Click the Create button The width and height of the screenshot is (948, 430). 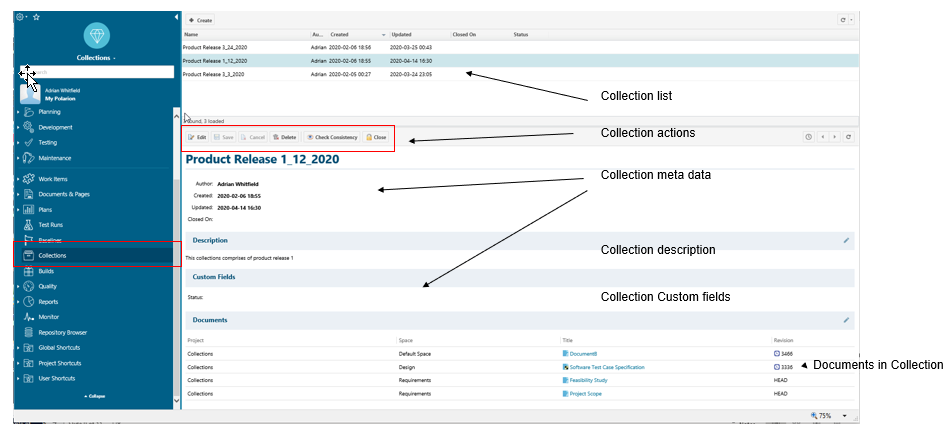coord(200,20)
